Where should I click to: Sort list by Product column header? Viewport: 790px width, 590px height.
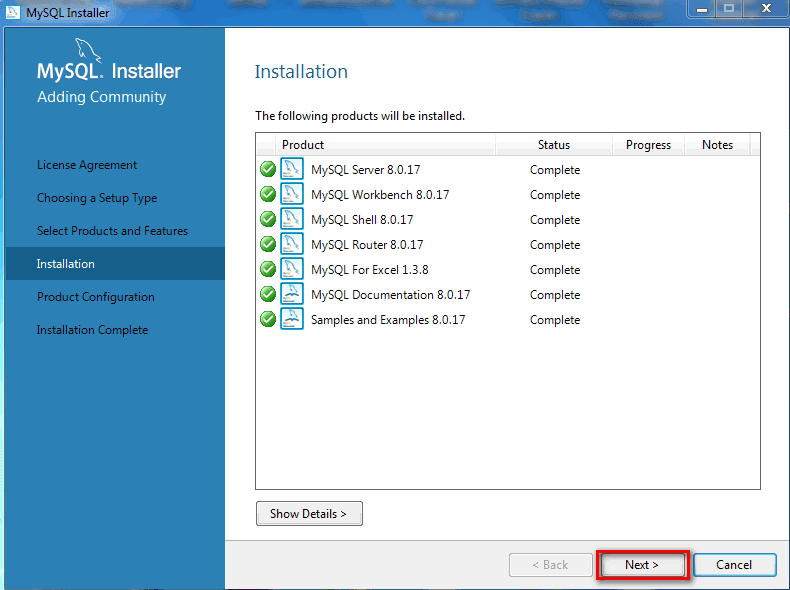click(x=385, y=145)
